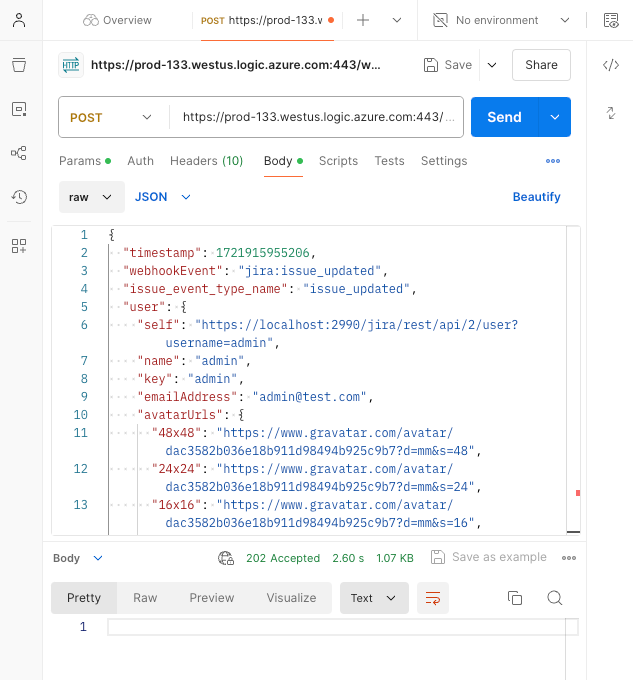633x680 pixels.
Task: Click the 202 Accepted status
Action: (x=283, y=558)
